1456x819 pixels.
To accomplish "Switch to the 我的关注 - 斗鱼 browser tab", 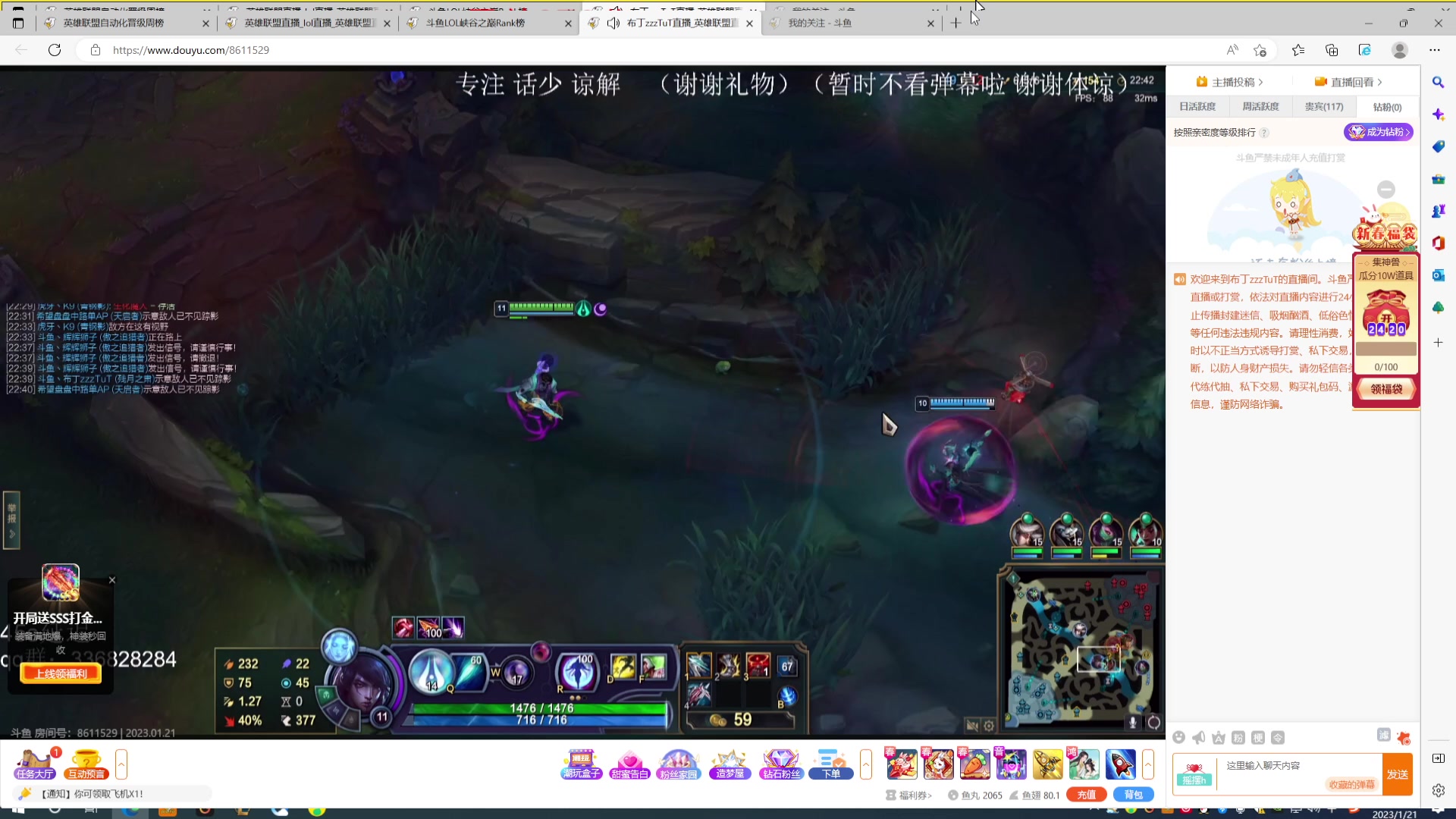I will coord(851,23).
